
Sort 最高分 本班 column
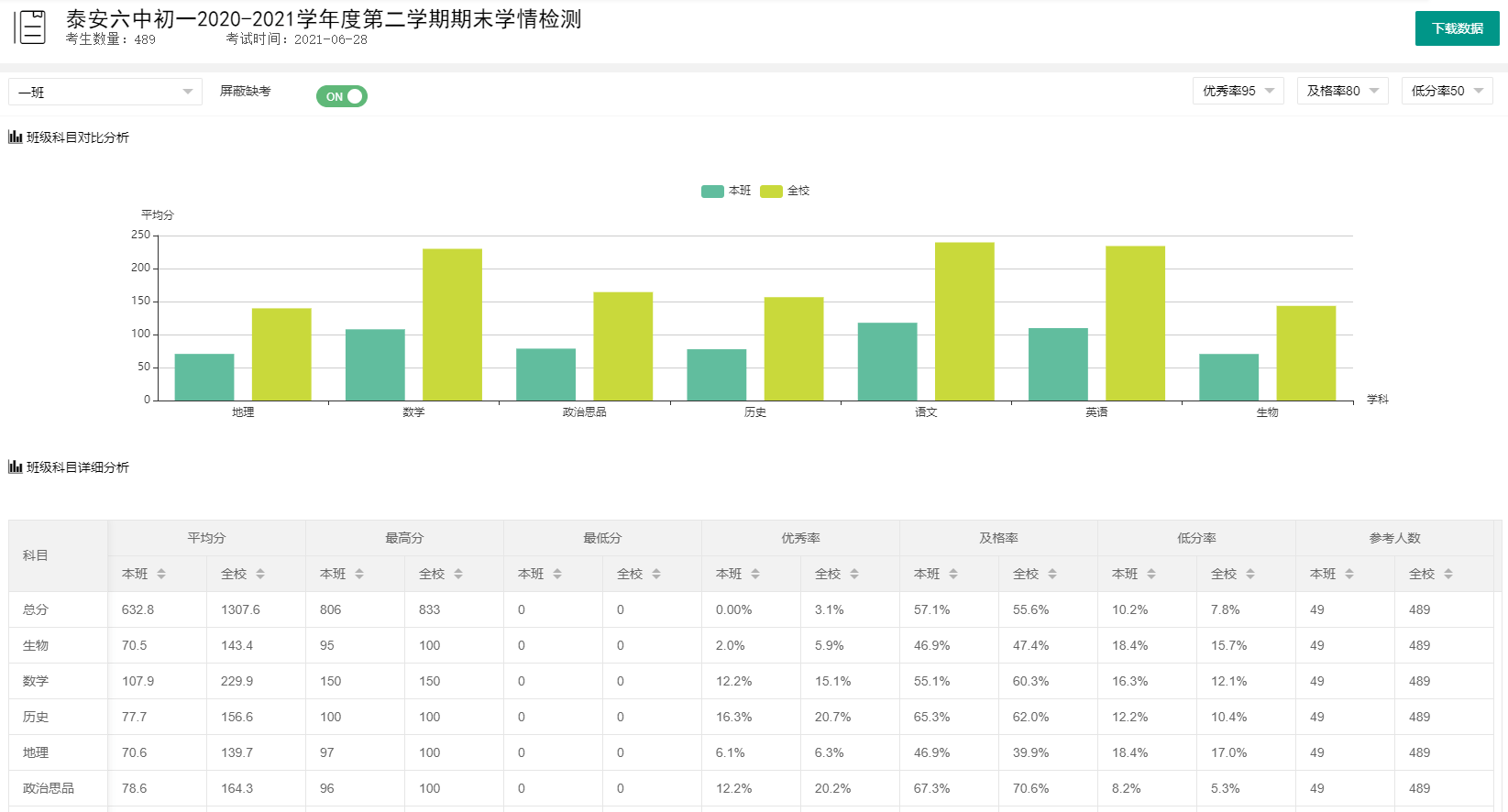point(359,574)
